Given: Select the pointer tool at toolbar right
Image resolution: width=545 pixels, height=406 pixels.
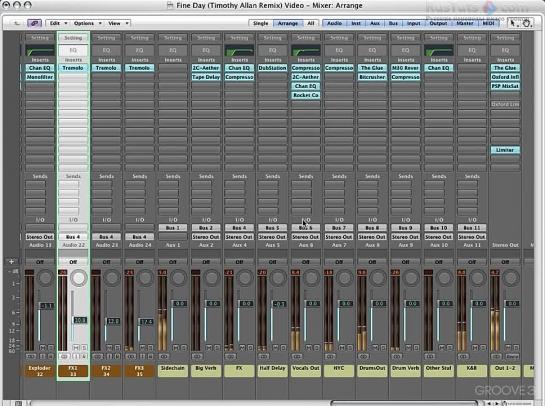Looking at the screenshot, I should coord(513,23).
